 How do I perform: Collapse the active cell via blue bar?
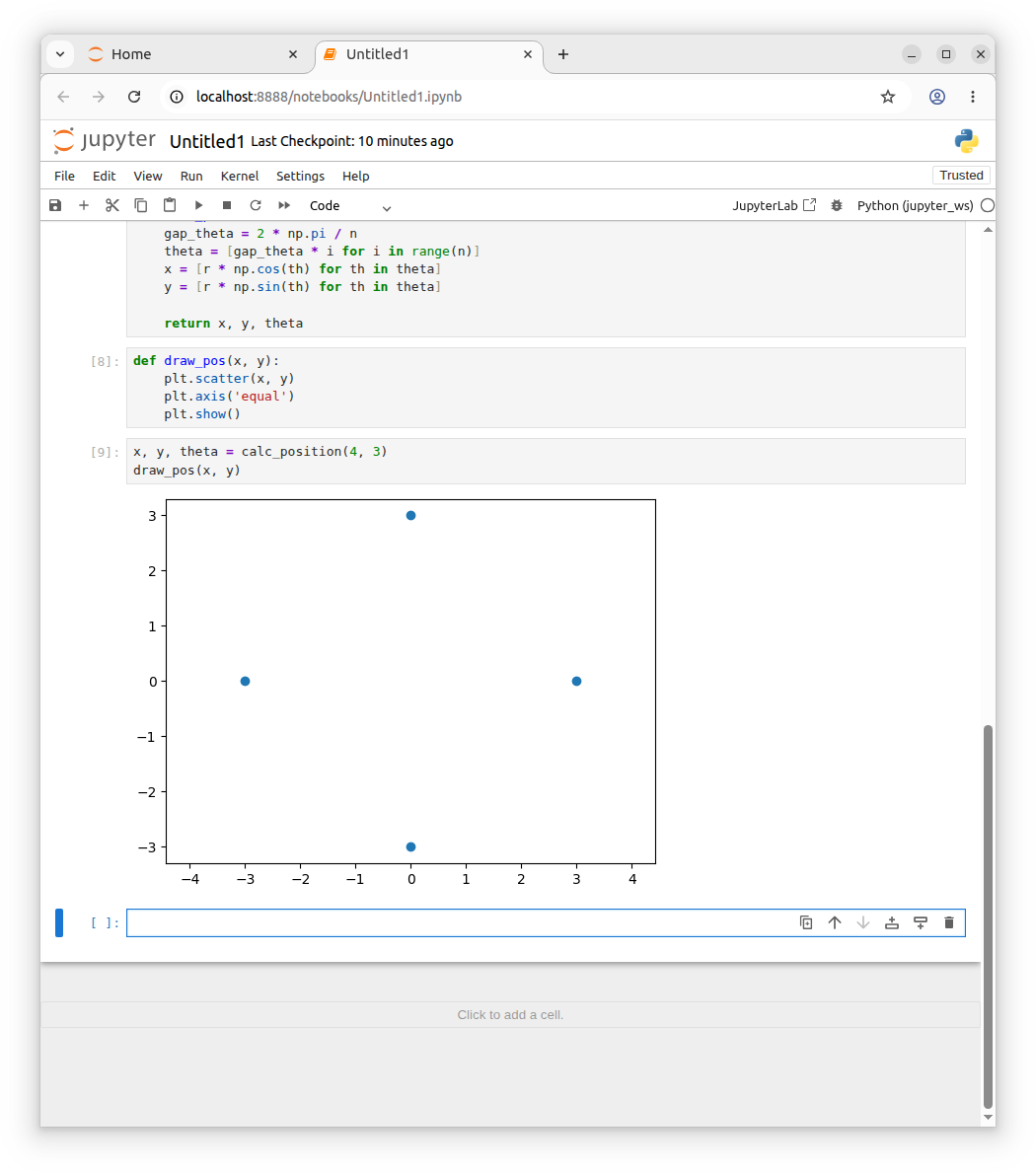[59, 922]
